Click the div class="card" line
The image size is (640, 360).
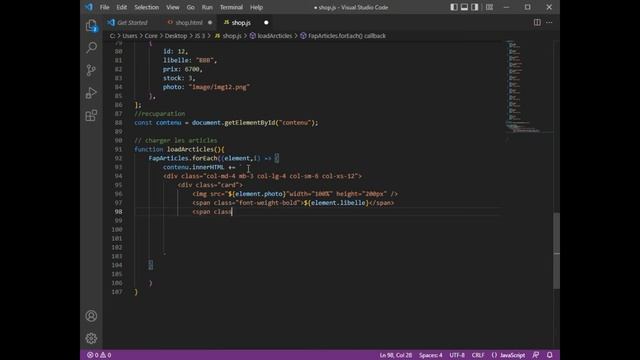210,185
